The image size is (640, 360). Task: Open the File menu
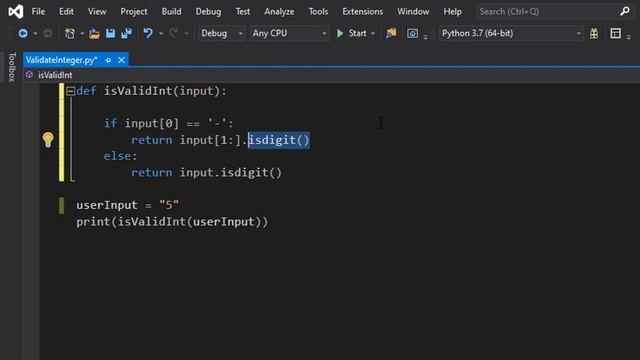(x=38, y=11)
